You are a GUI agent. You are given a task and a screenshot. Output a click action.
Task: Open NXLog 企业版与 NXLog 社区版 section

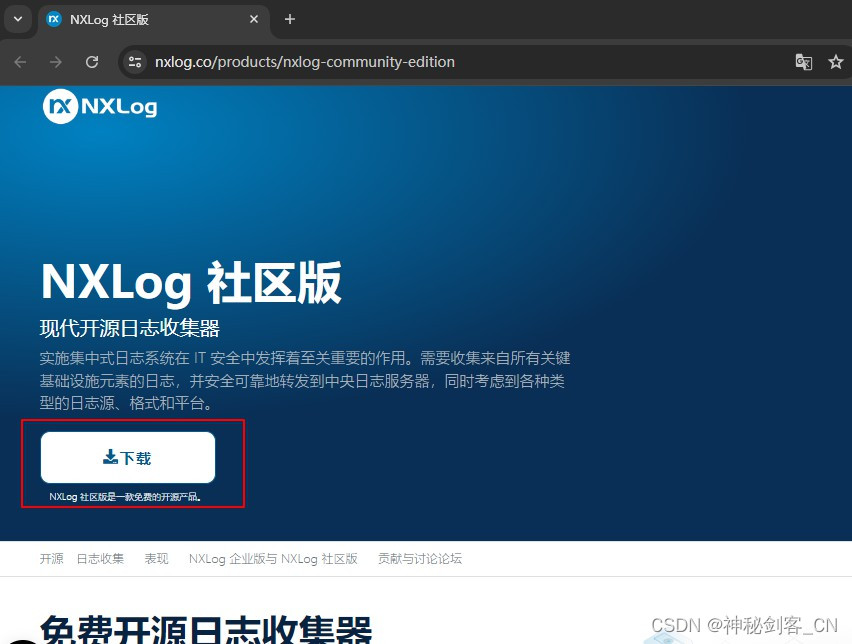pos(273,559)
